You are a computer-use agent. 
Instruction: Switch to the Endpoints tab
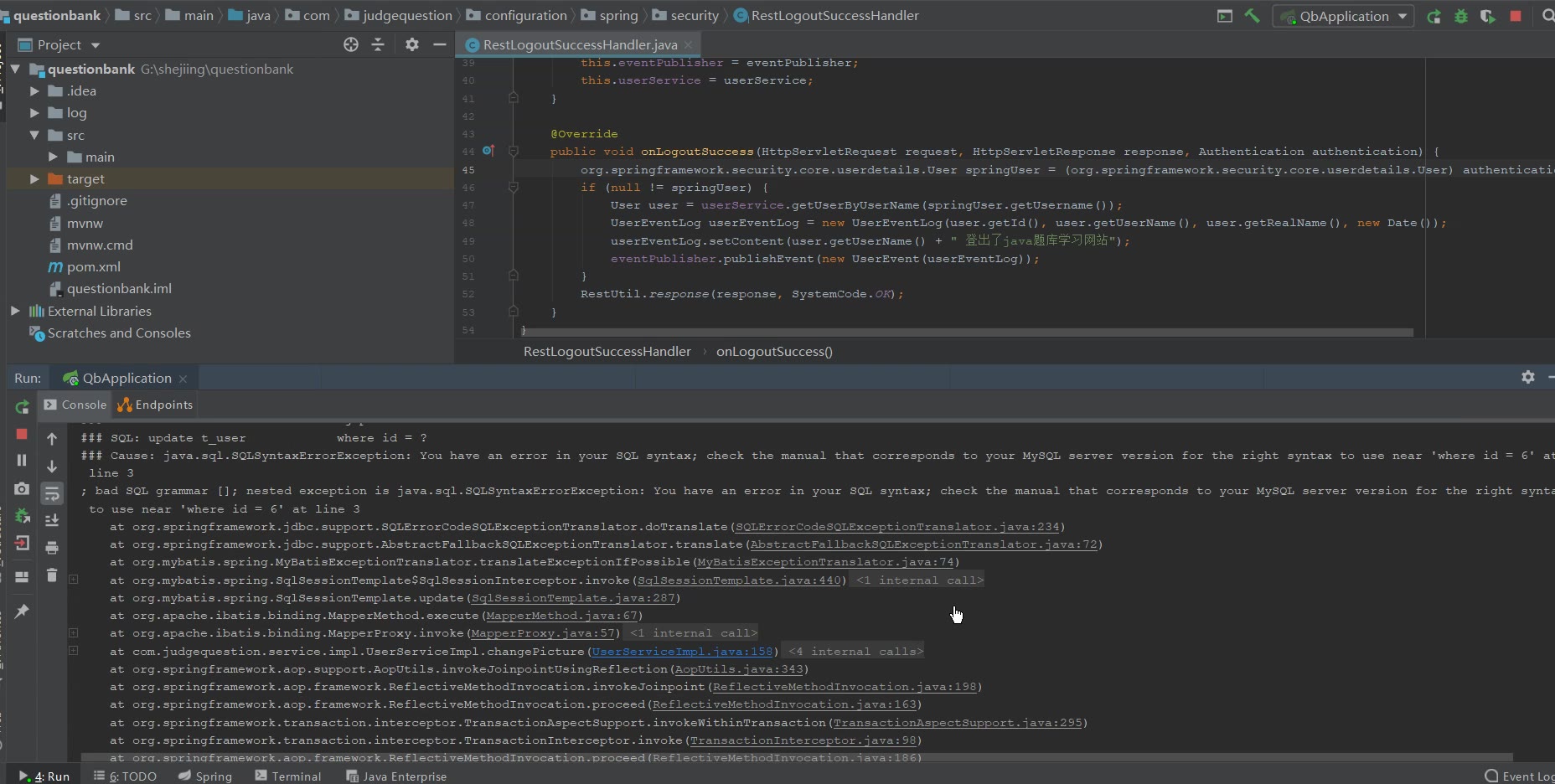click(x=156, y=405)
